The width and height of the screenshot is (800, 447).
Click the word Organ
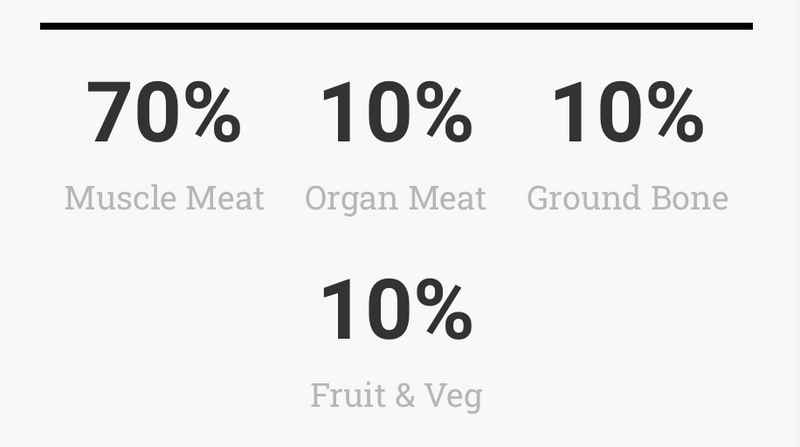point(351,200)
